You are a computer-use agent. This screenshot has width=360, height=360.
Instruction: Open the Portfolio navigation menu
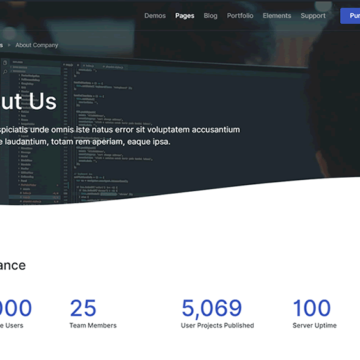240,16
